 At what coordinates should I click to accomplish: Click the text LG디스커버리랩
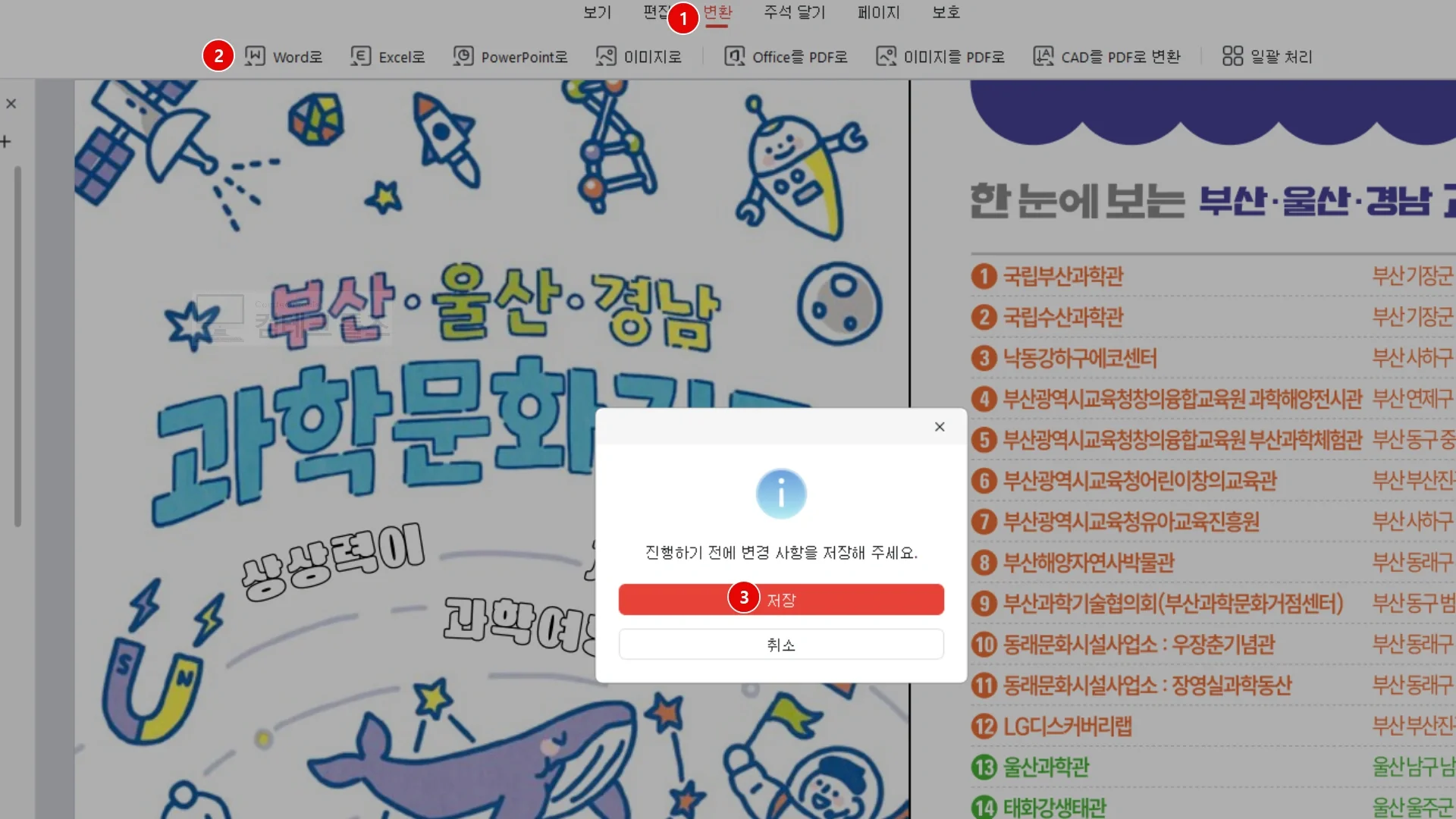[x=1068, y=726]
